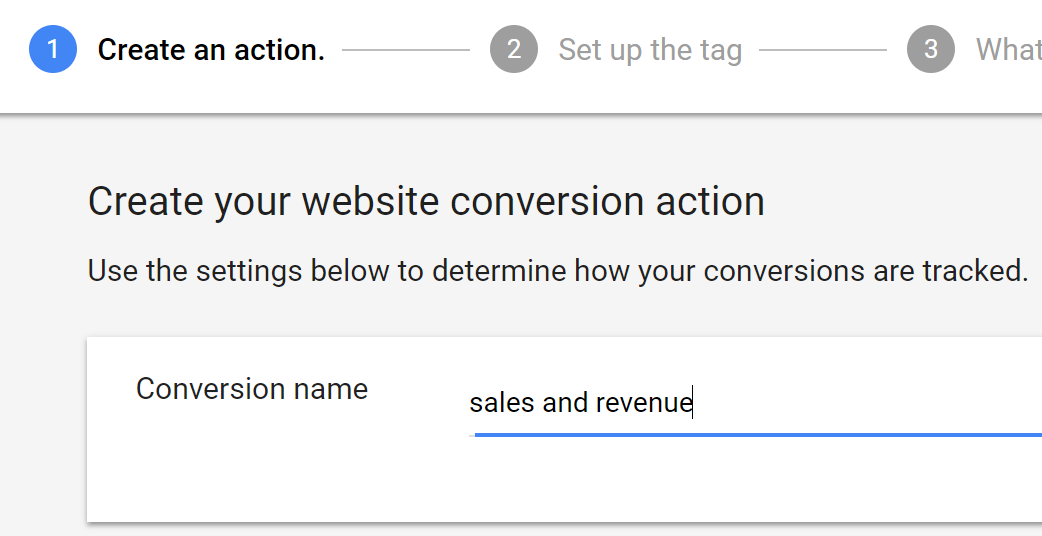1042x536 pixels.
Task: Open the partially visible "What" step label
Action: 1008,50
